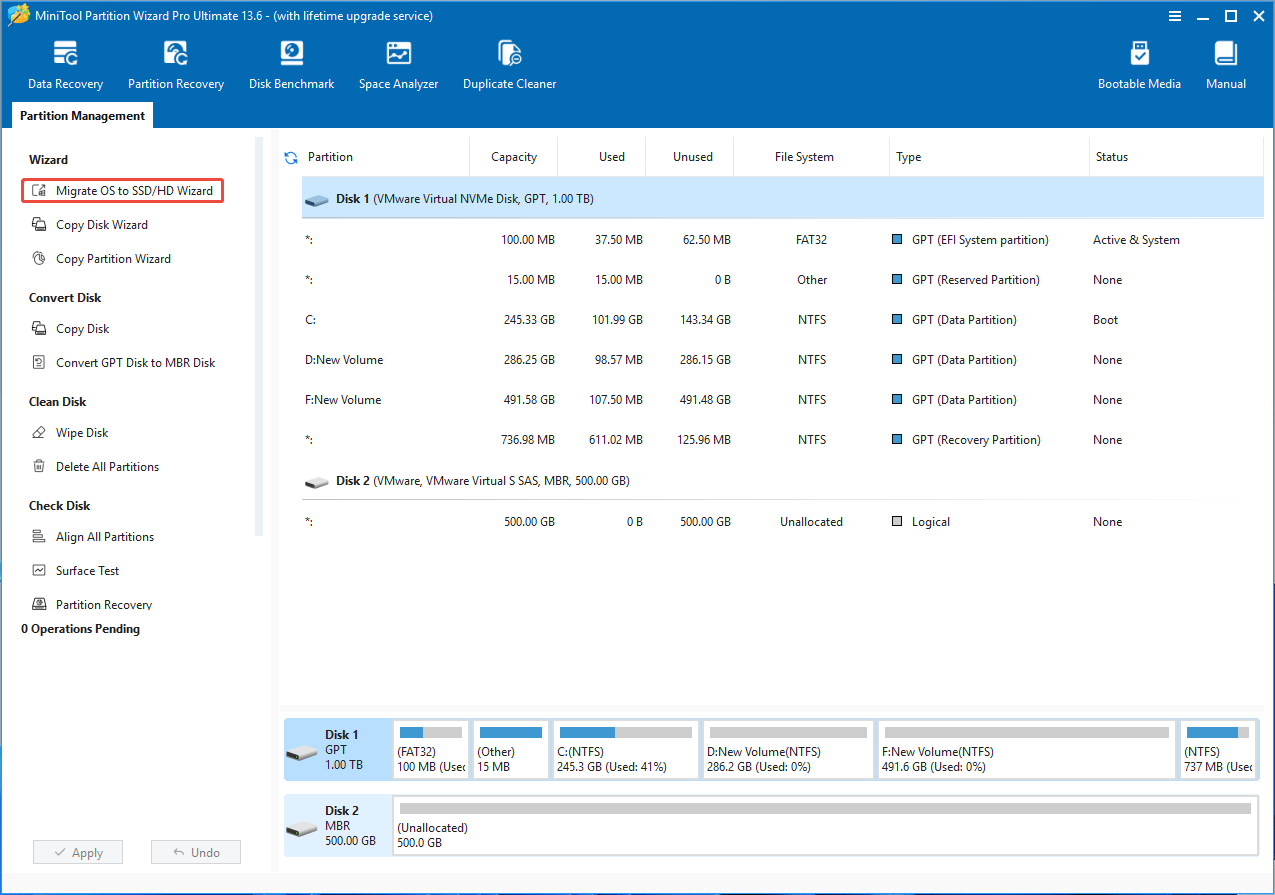
Task: Select the 500.00 GB Unallocated row
Action: click(783, 522)
